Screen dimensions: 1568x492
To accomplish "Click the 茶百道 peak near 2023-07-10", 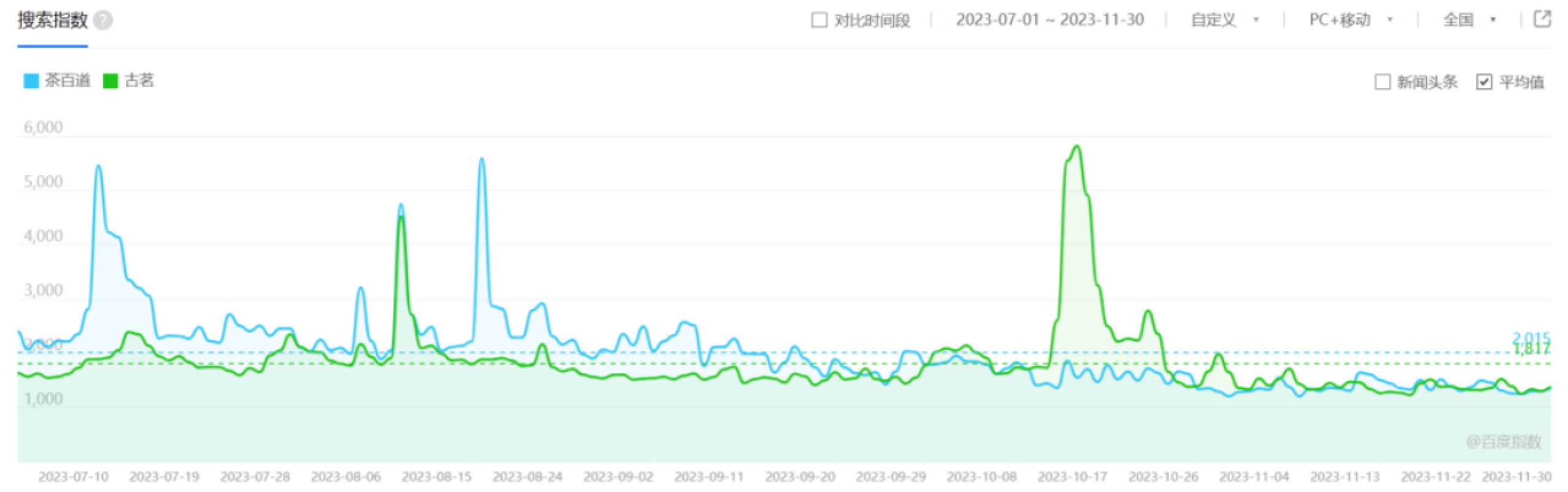I will click(x=98, y=166).
